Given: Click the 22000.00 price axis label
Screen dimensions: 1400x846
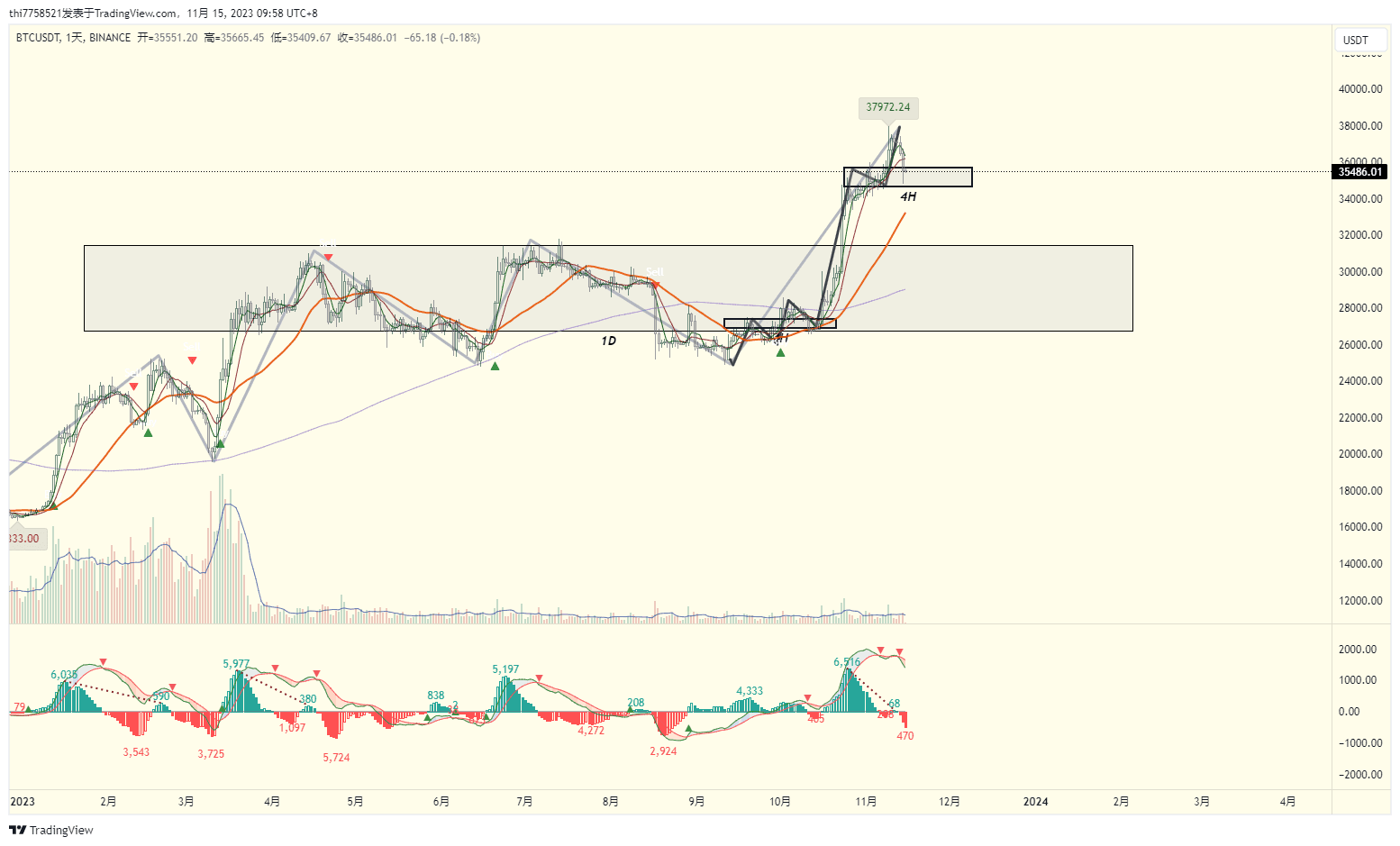Looking at the screenshot, I should click(1360, 418).
